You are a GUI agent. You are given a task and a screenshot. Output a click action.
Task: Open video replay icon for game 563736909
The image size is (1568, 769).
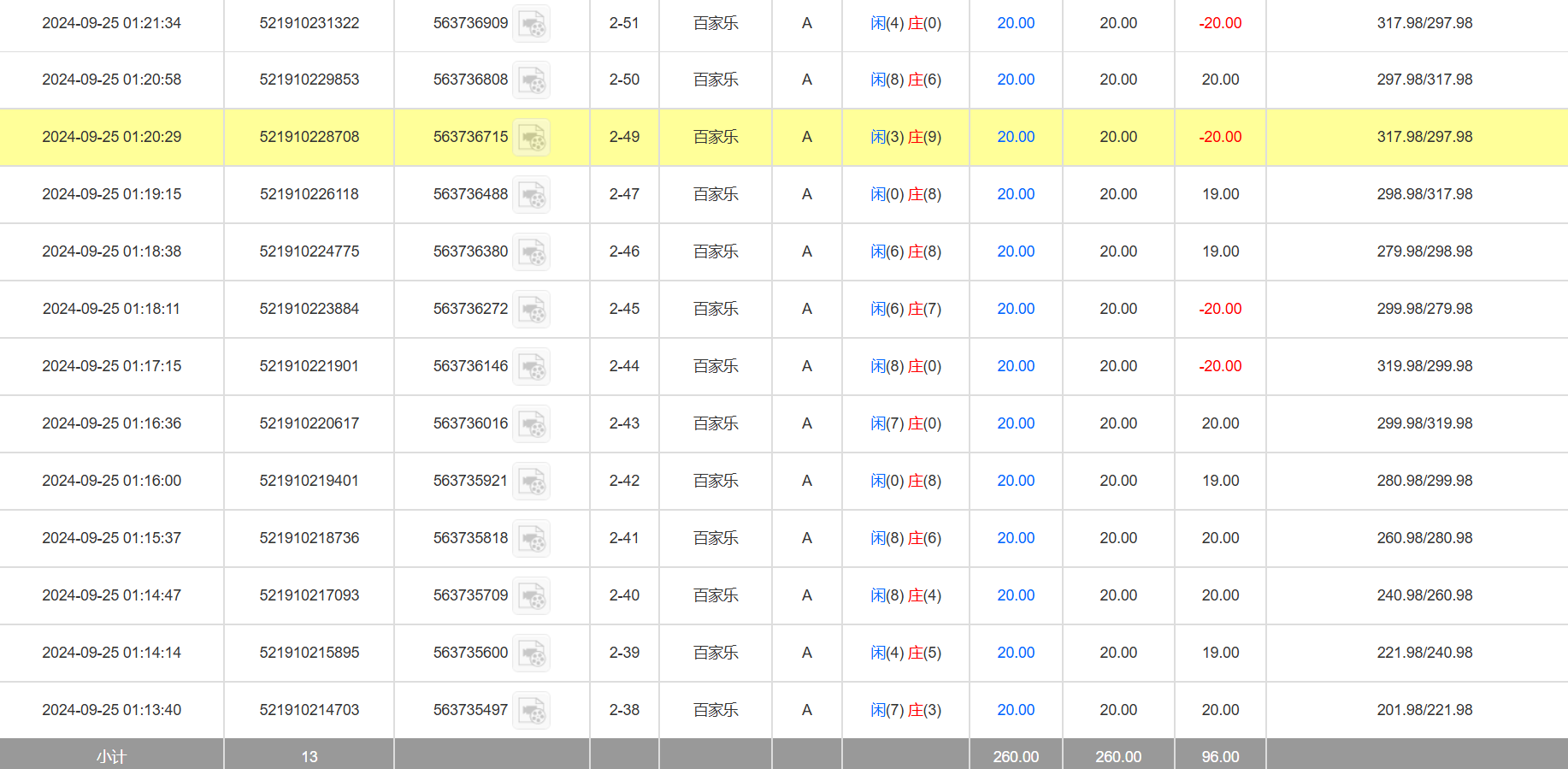(531, 24)
